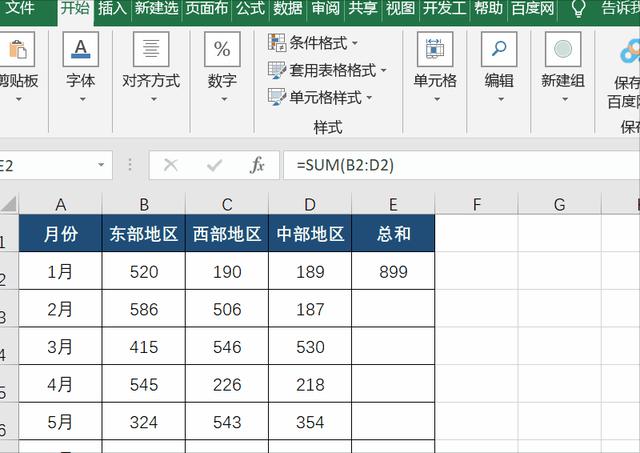Expand the Name Box dropdown arrow

pos(101,165)
